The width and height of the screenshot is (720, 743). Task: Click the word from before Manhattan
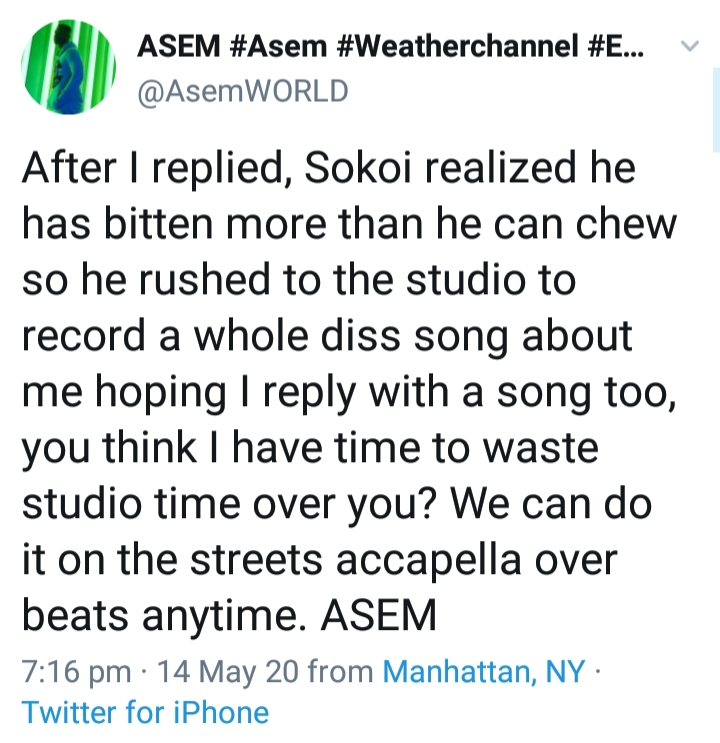(x=340, y=671)
